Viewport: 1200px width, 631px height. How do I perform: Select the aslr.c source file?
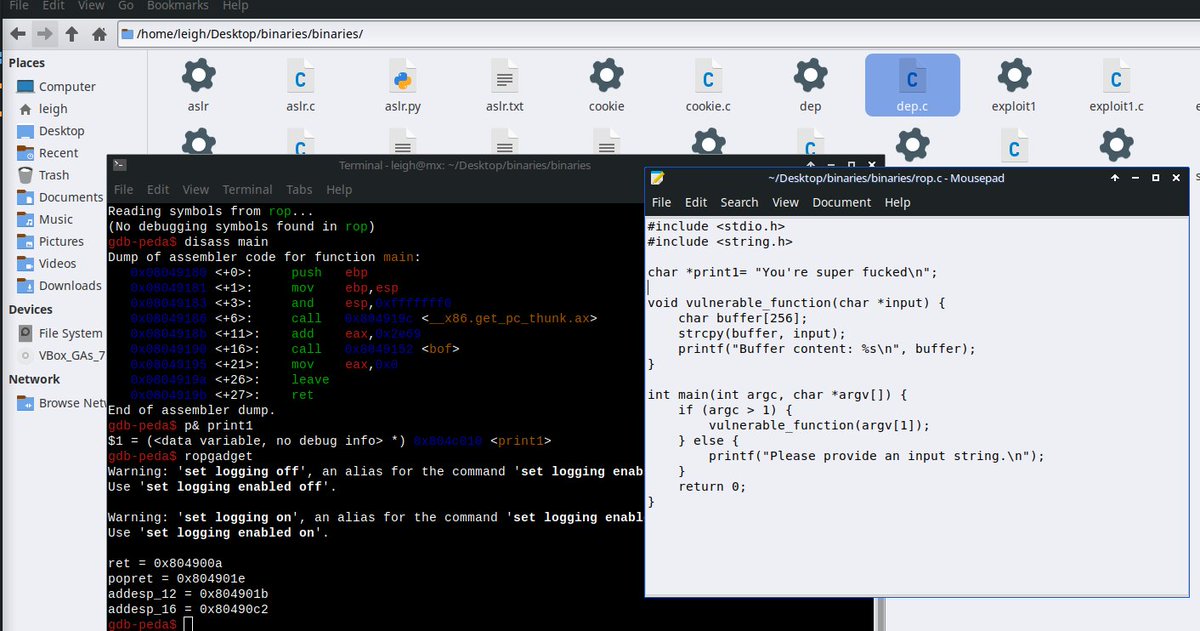[300, 85]
